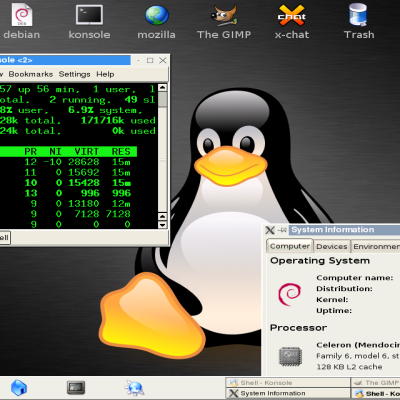Click the Celeron (Mendocino) processor name

pyautogui.click(x=358, y=345)
